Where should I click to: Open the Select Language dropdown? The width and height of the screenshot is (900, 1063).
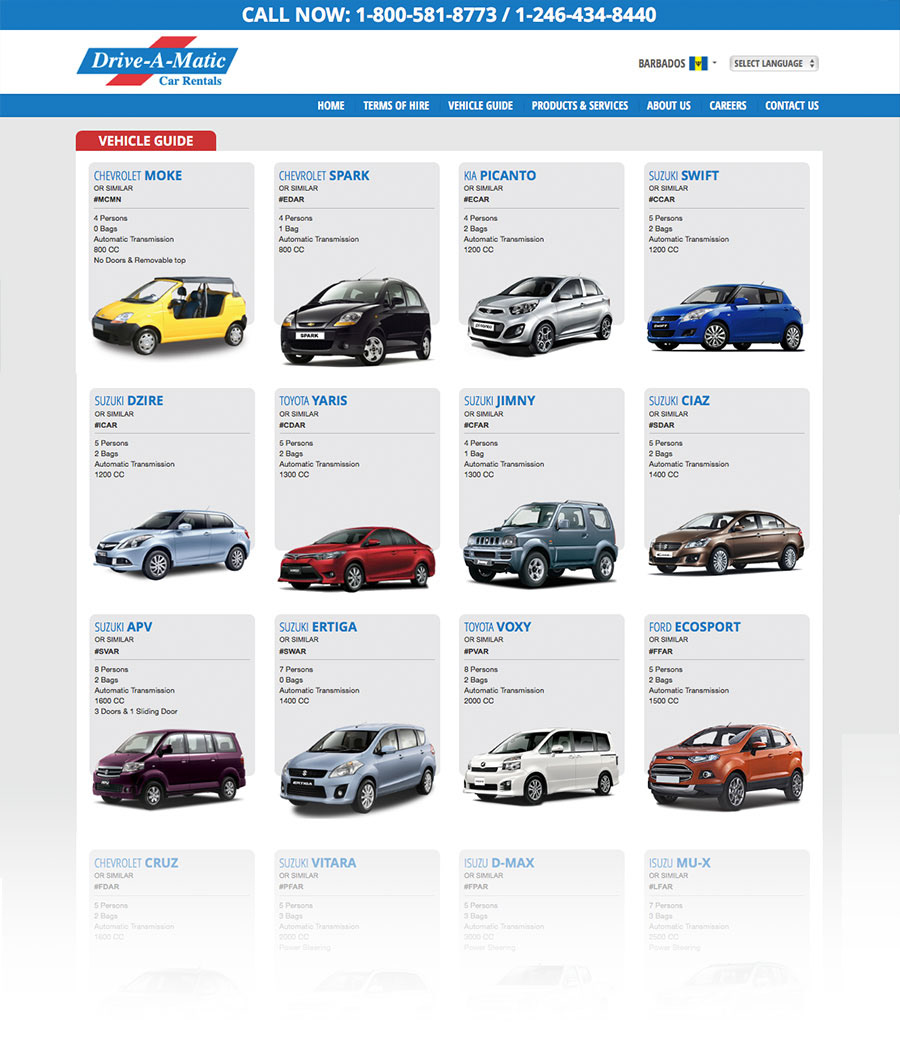click(x=774, y=63)
